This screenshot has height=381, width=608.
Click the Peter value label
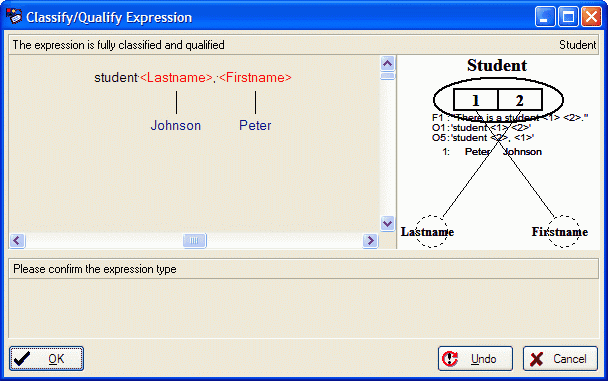255,125
